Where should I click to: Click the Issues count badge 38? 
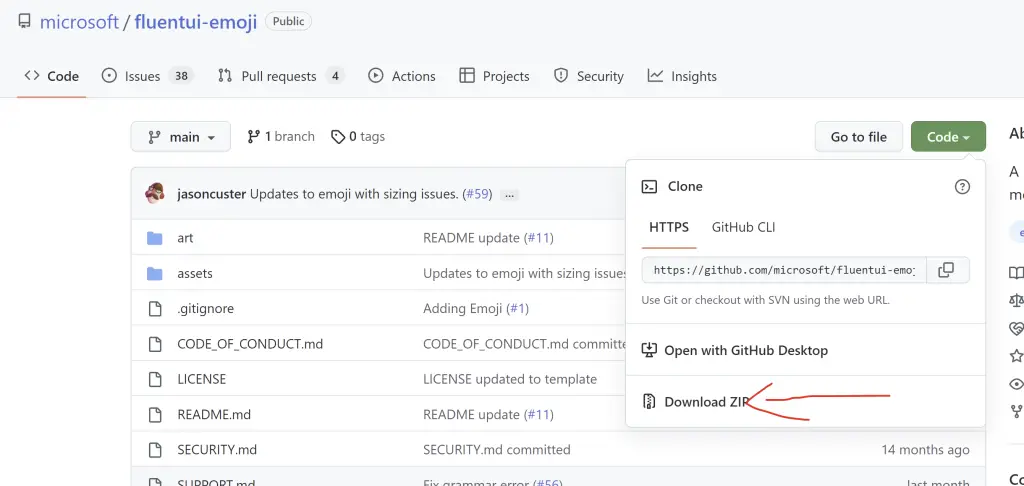coord(181,76)
